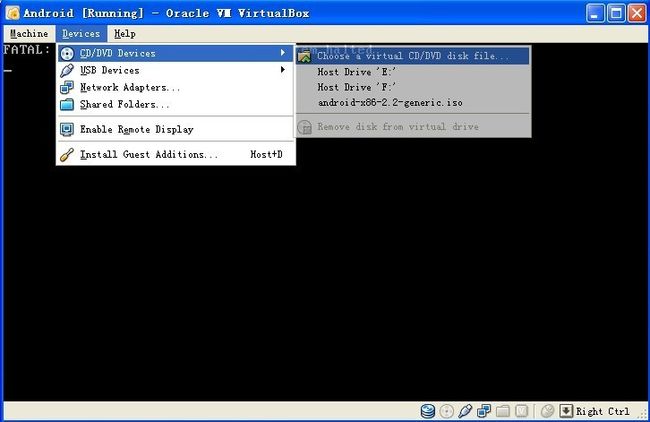The height and width of the screenshot is (422, 650).
Task: Close the VirtualBox window
Action: point(637,13)
